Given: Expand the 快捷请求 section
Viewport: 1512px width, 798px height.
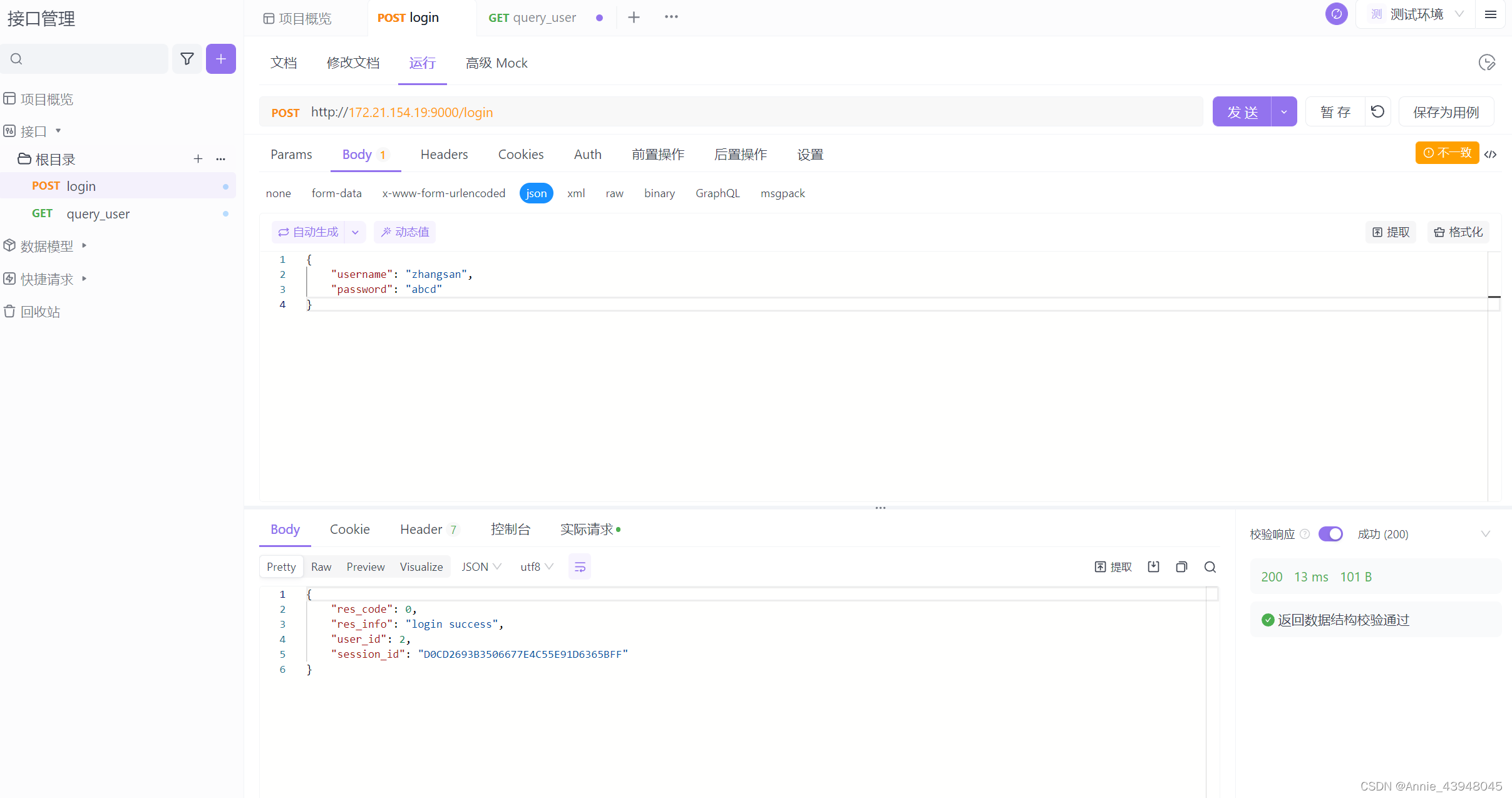Looking at the screenshot, I should [x=84, y=279].
